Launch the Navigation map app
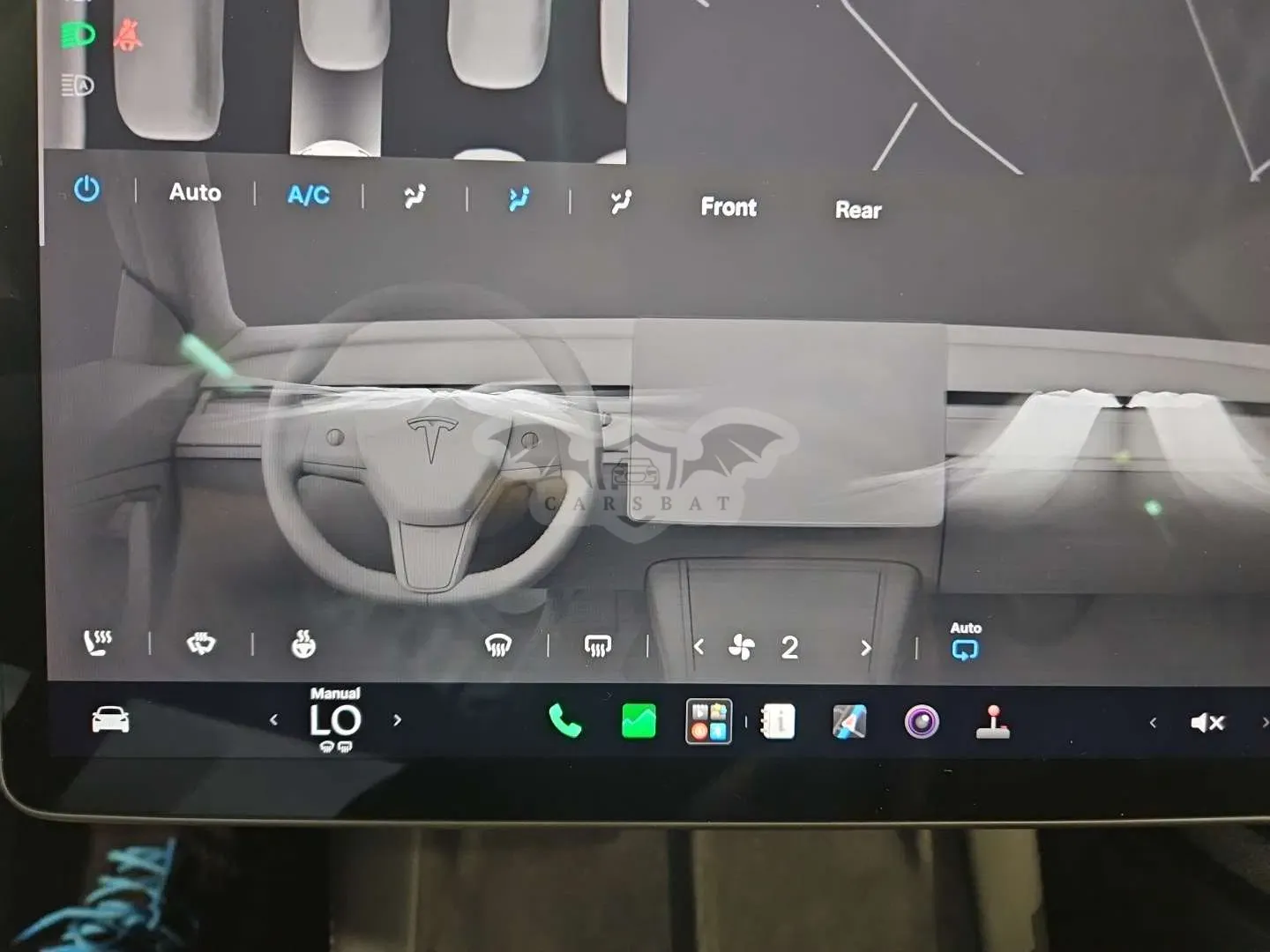This screenshot has height=952, width=1270. 849,722
